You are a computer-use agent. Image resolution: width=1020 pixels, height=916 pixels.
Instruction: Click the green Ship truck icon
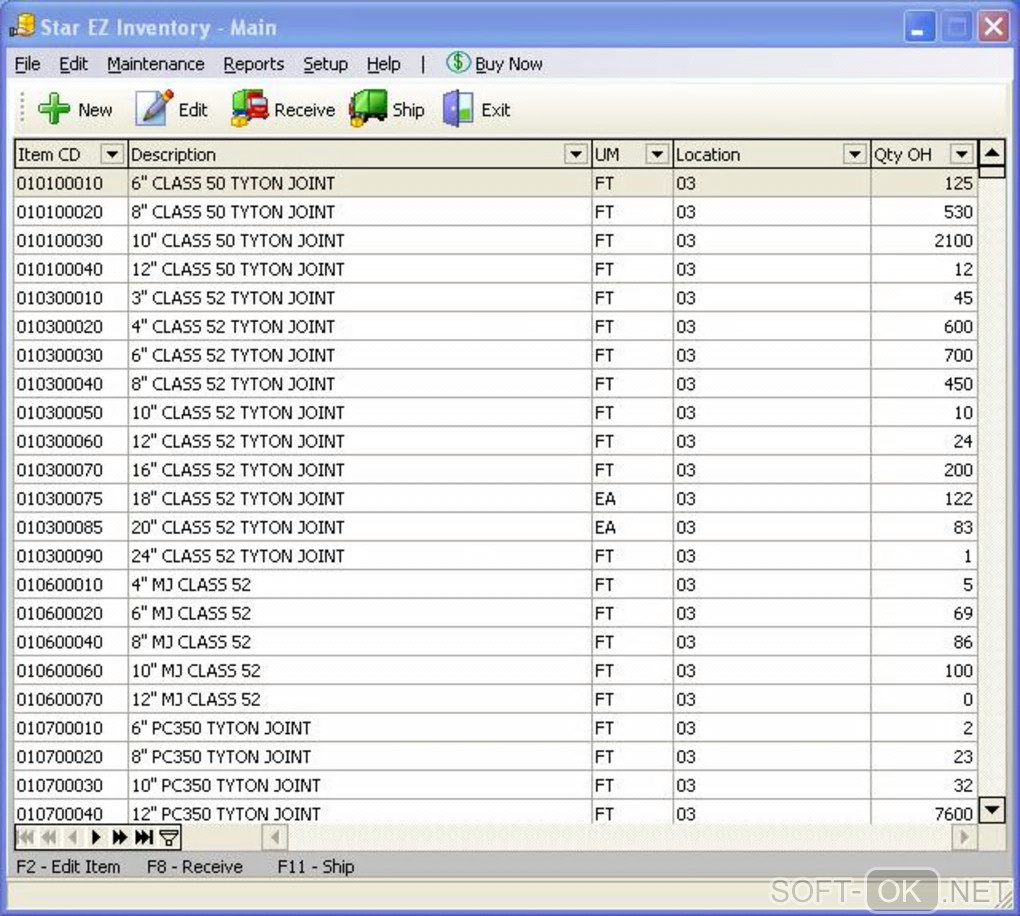coord(368,108)
